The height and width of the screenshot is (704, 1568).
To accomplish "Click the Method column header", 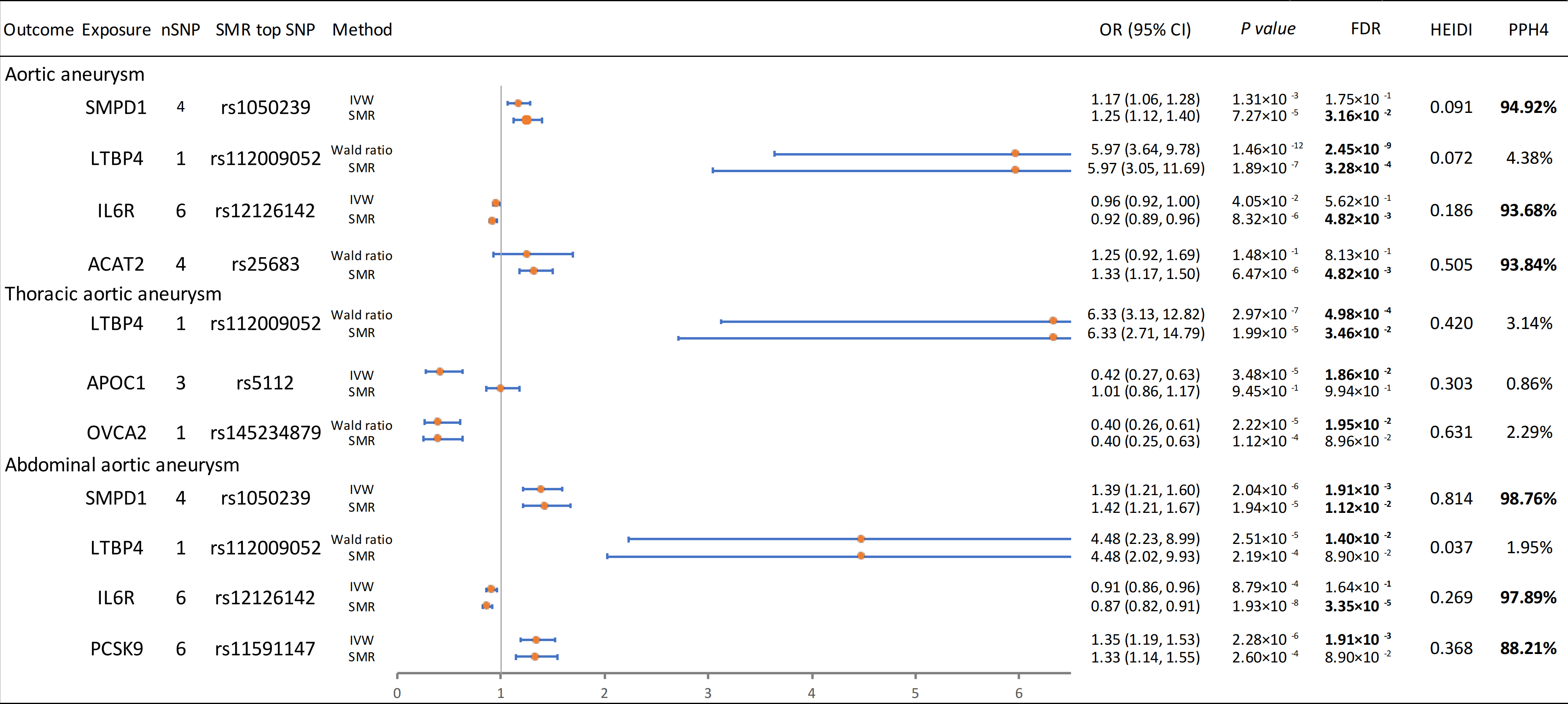I will point(362,30).
